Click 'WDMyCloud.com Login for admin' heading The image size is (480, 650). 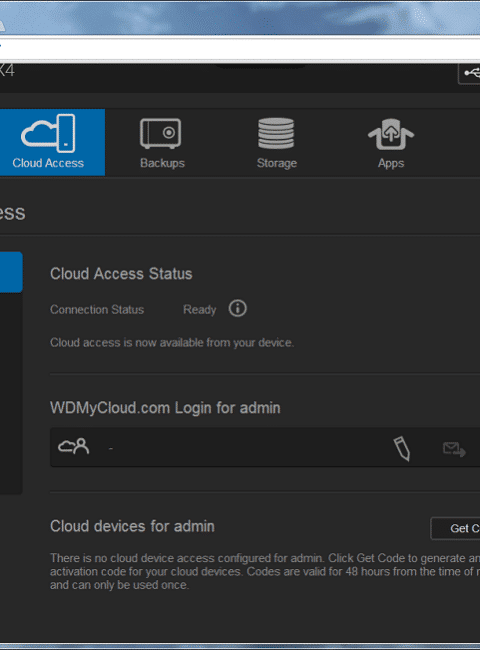point(165,408)
